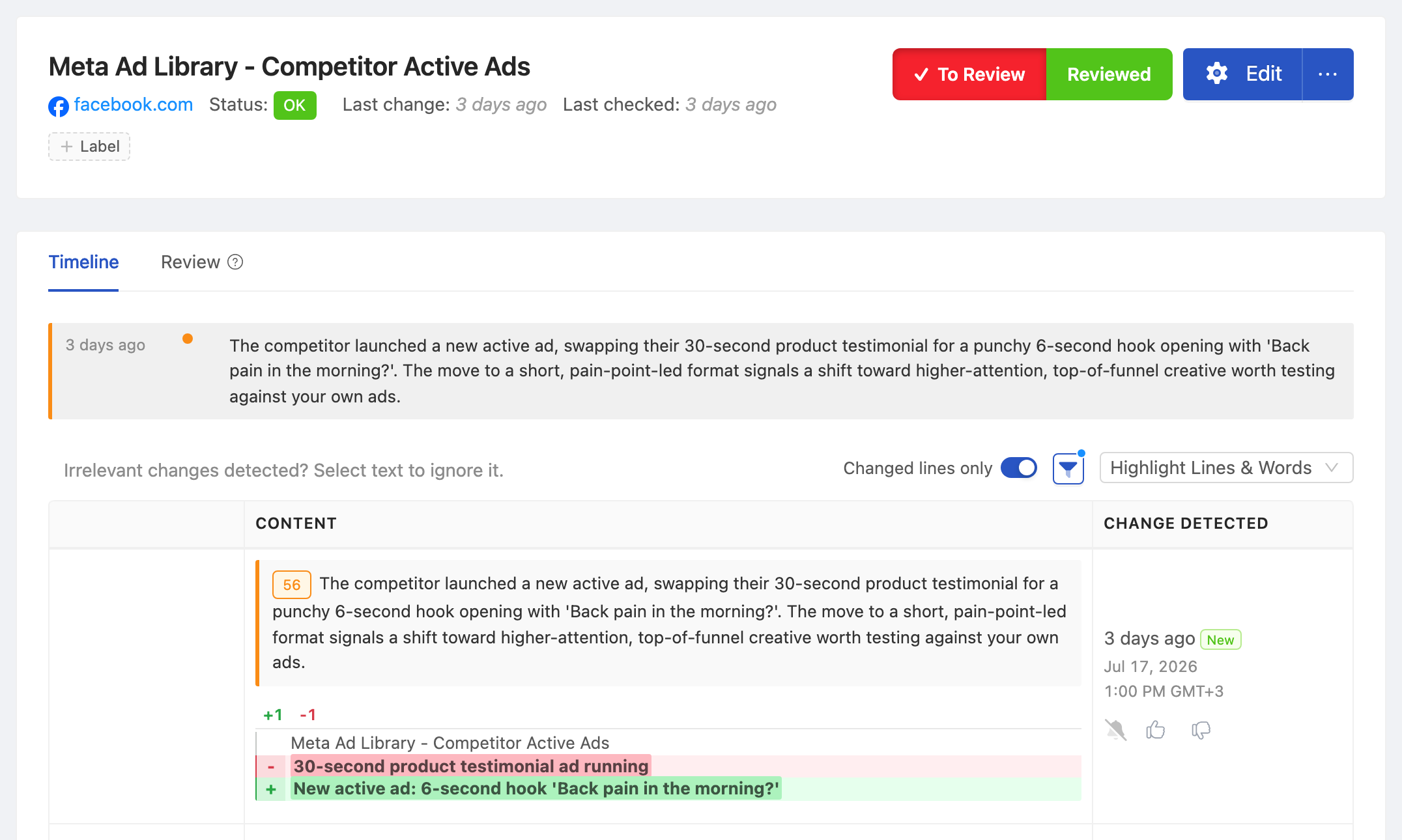Click the Review tab help icon
Screen dimensions: 1402x840
point(235,262)
